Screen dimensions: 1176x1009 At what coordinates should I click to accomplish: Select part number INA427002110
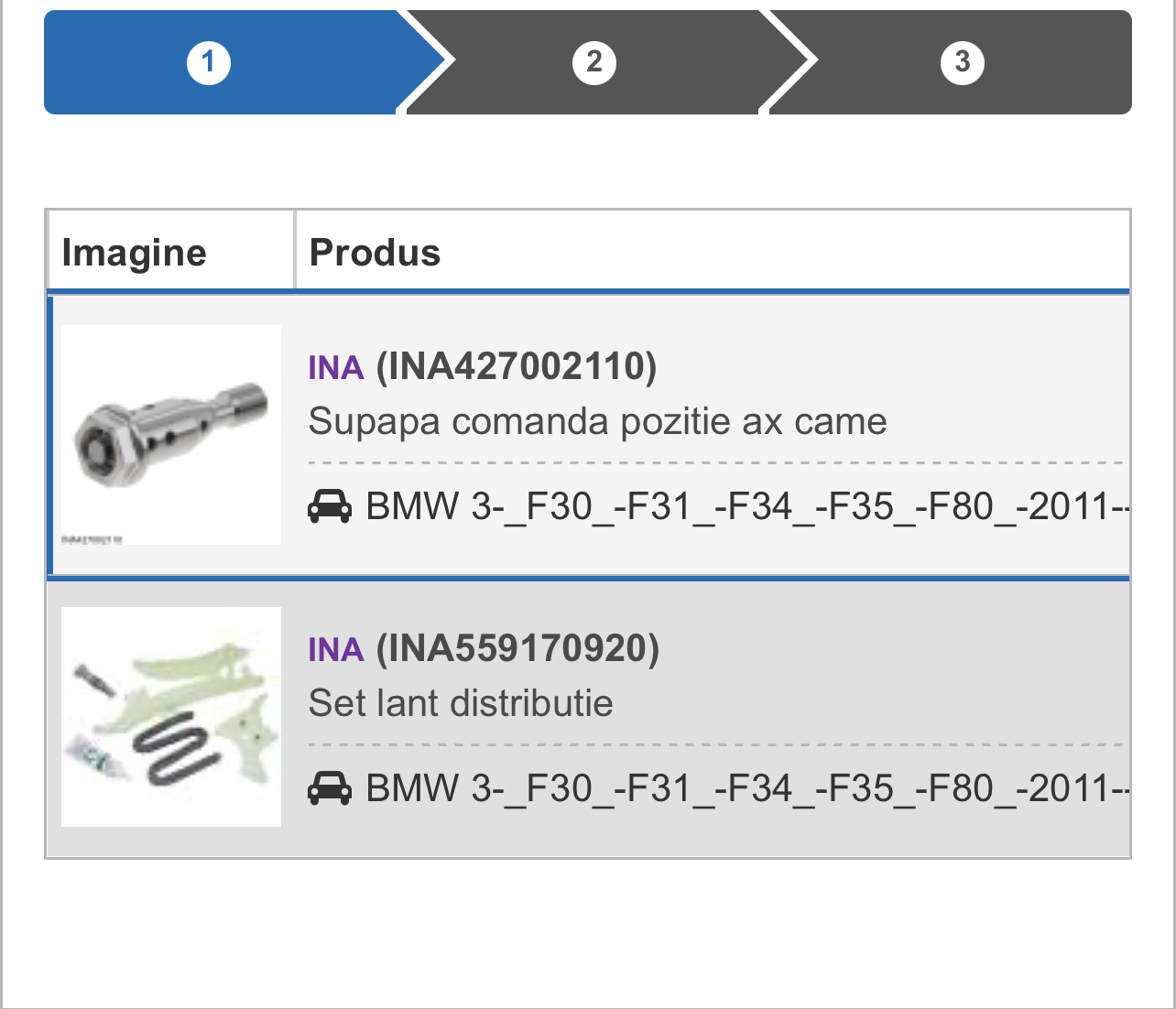pos(517,367)
